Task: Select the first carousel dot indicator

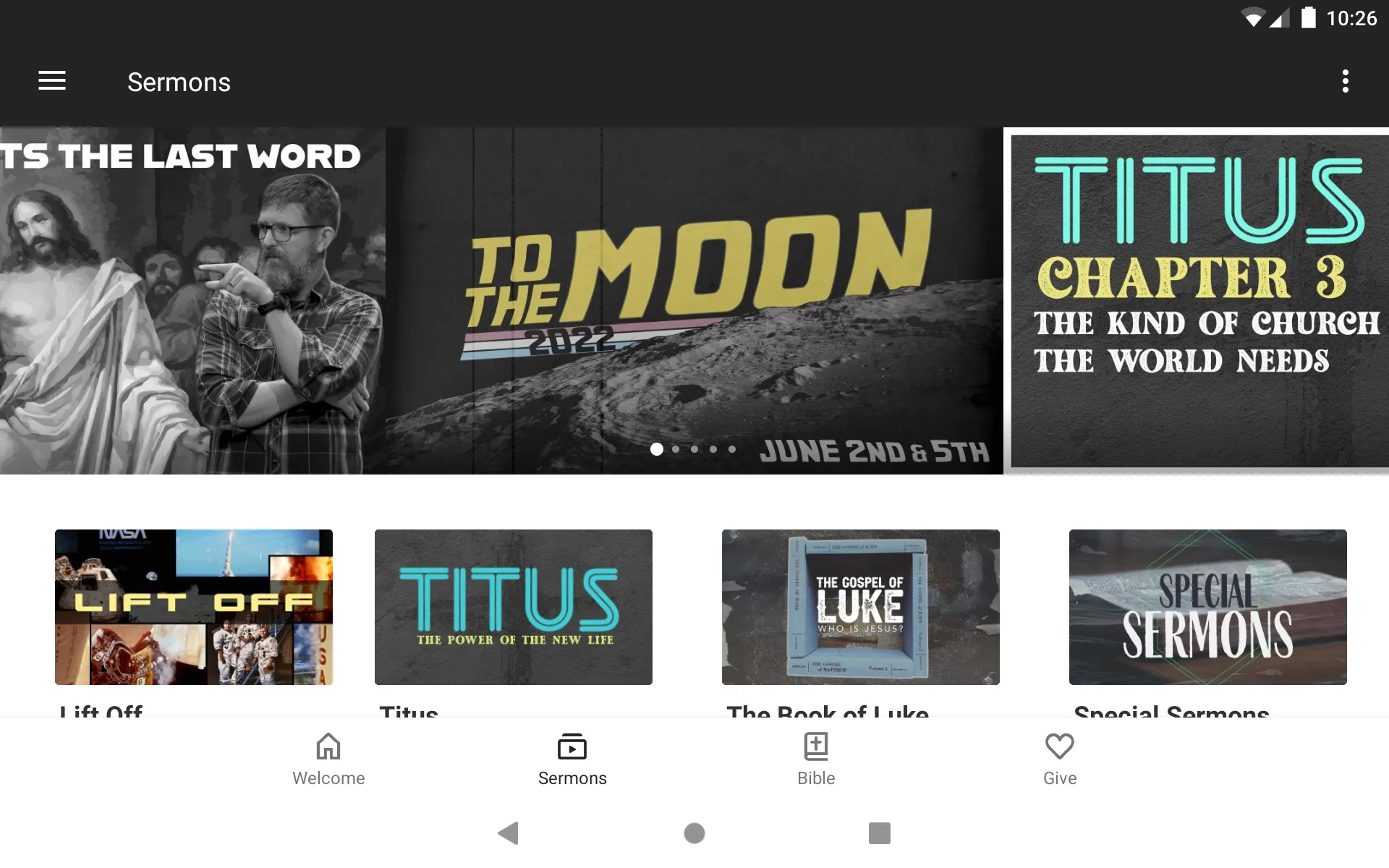Action: pyautogui.click(x=656, y=449)
